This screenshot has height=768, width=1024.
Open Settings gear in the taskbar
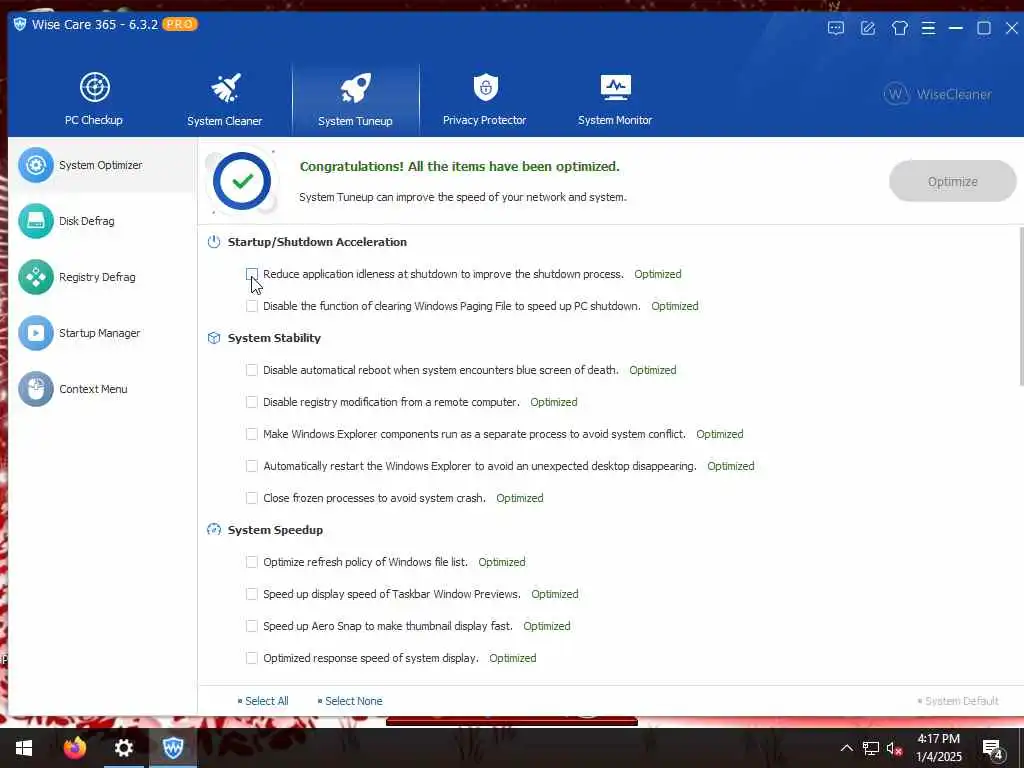point(123,748)
